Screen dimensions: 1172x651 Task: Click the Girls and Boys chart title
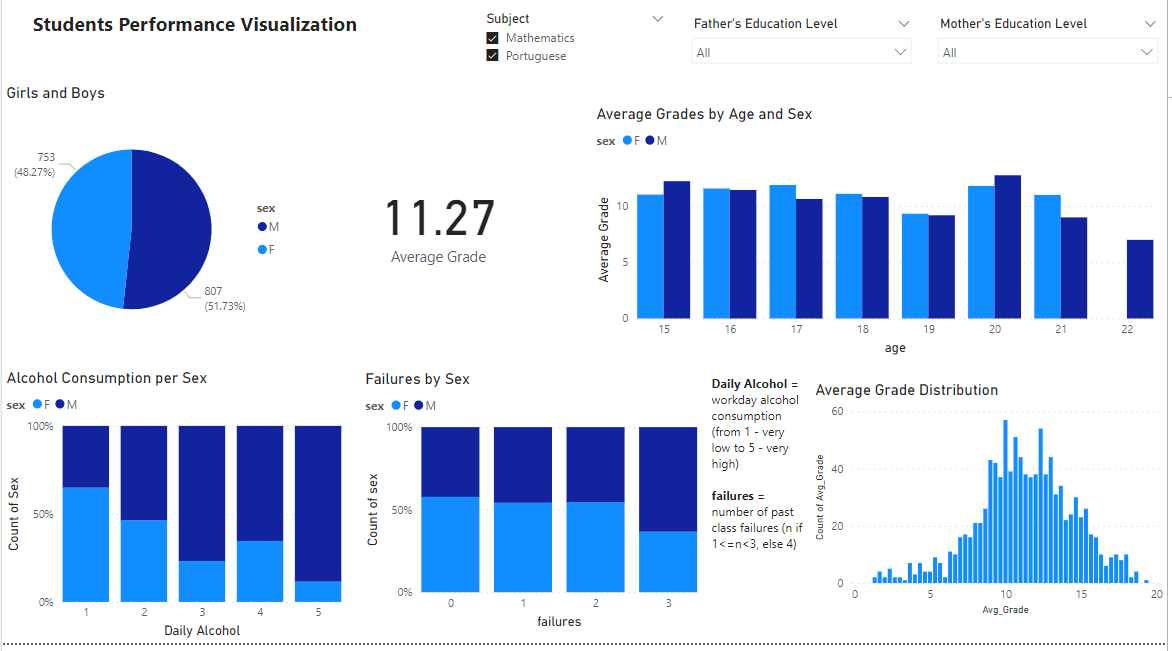pos(55,92)
